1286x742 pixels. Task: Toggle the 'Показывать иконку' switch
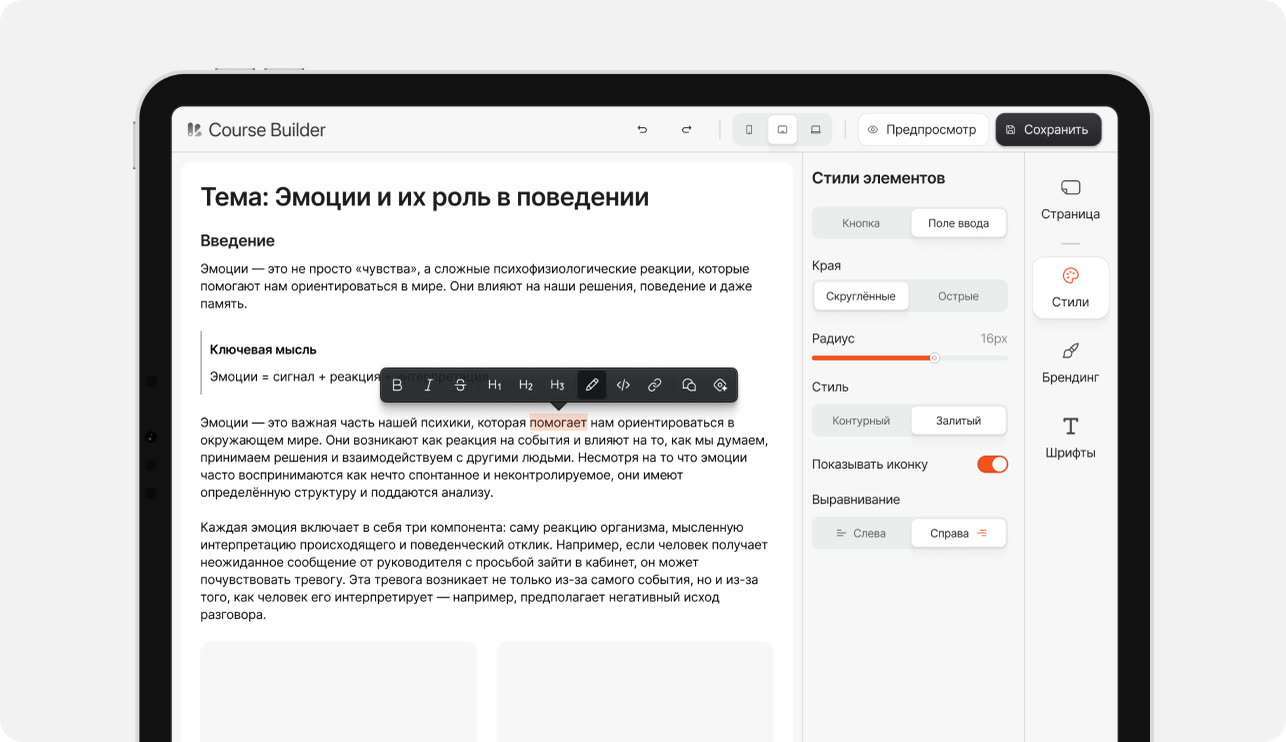coord(992,464)
